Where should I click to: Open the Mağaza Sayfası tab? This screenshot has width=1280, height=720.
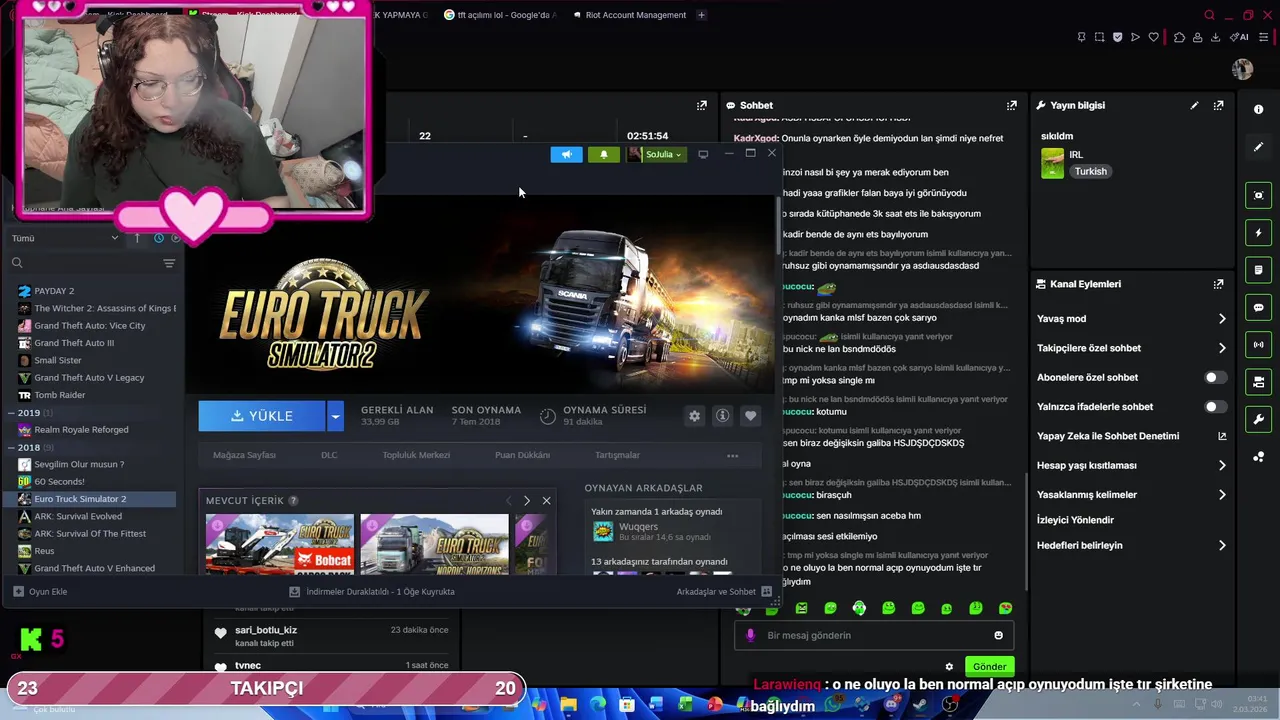244,455
